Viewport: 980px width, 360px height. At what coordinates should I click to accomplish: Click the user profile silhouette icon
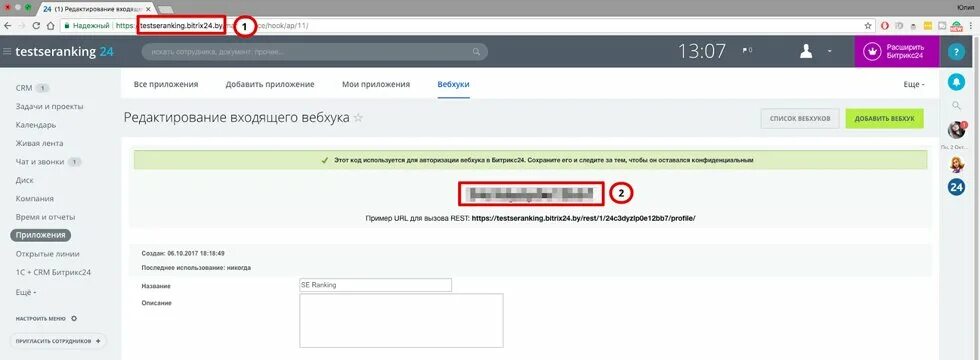pyautogui.click(x=806, y=51)
